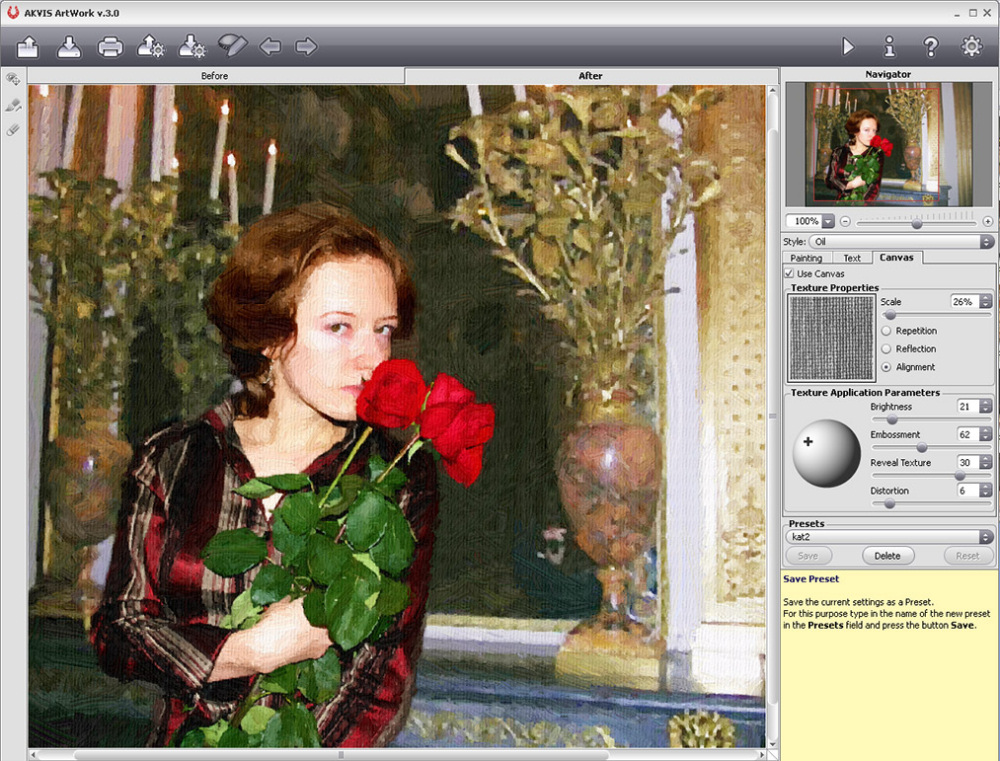
Task: Open Help with the question mark icon
Action: click(x=930, y=46)
